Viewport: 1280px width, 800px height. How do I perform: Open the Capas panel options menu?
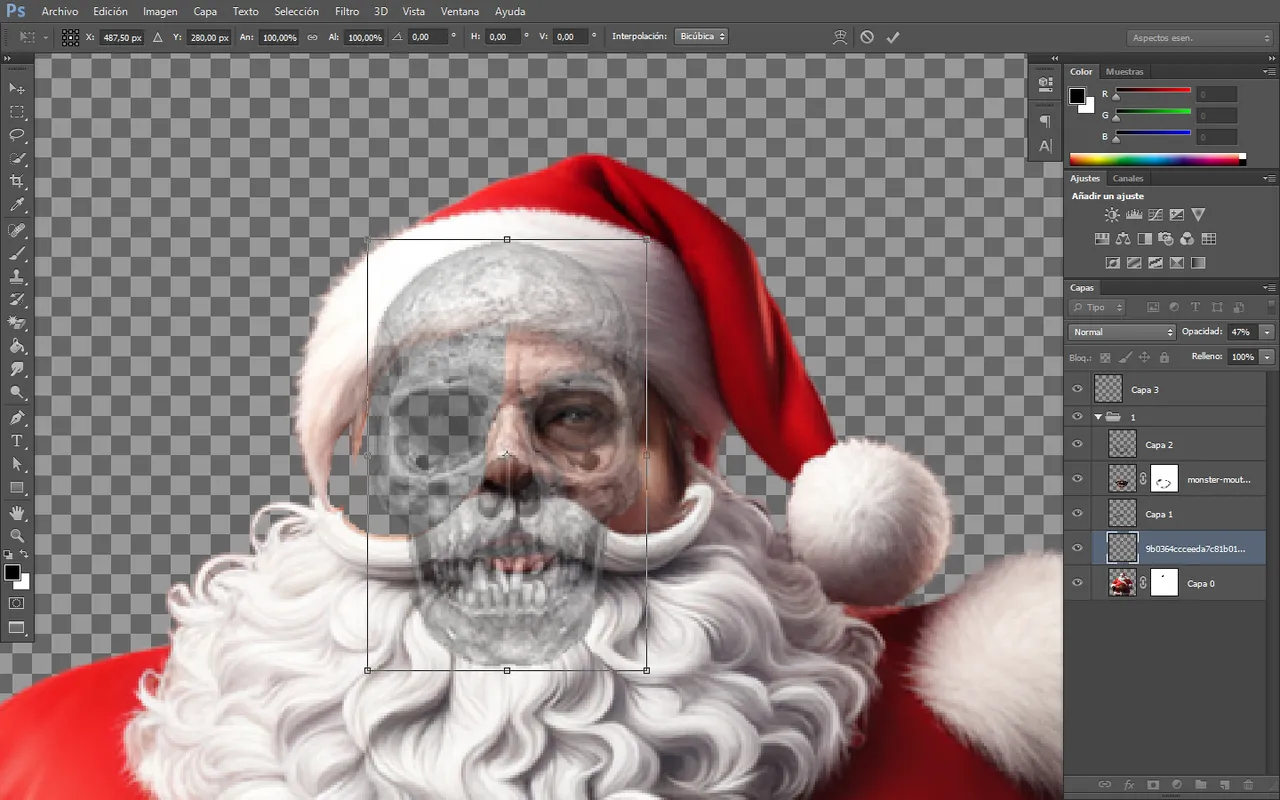1270,288
